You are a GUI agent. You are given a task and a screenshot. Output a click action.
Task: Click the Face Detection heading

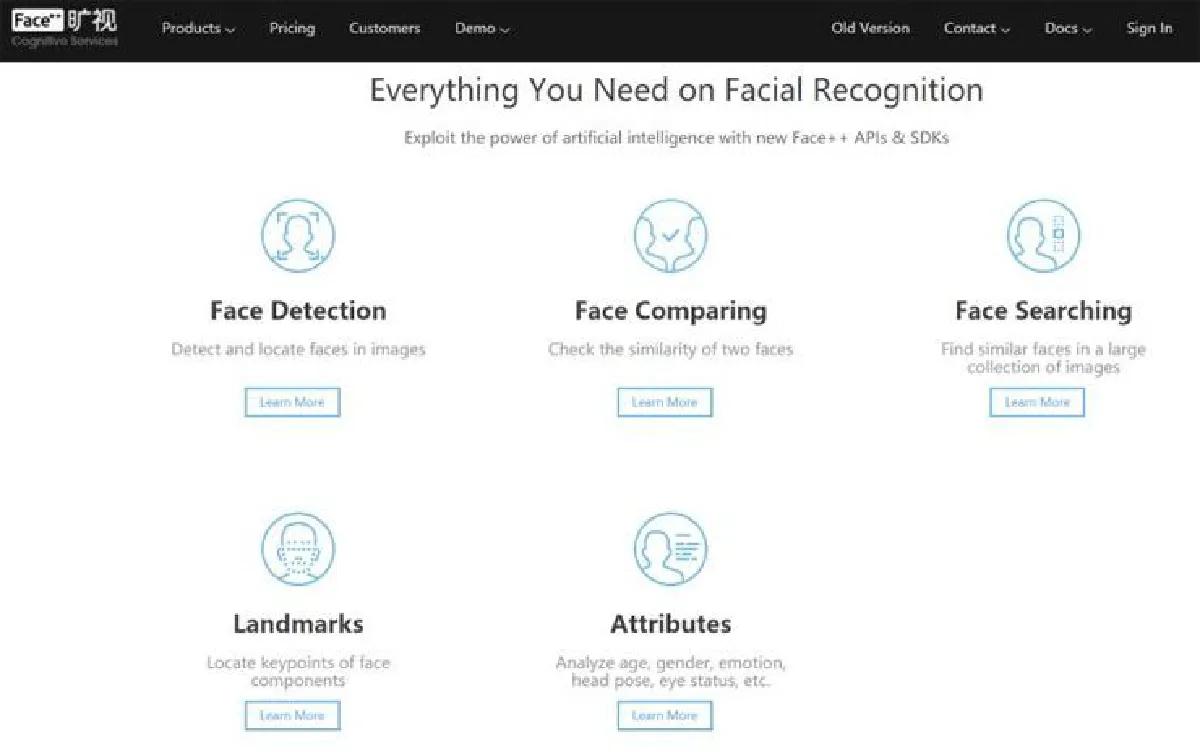coord(298,311)
